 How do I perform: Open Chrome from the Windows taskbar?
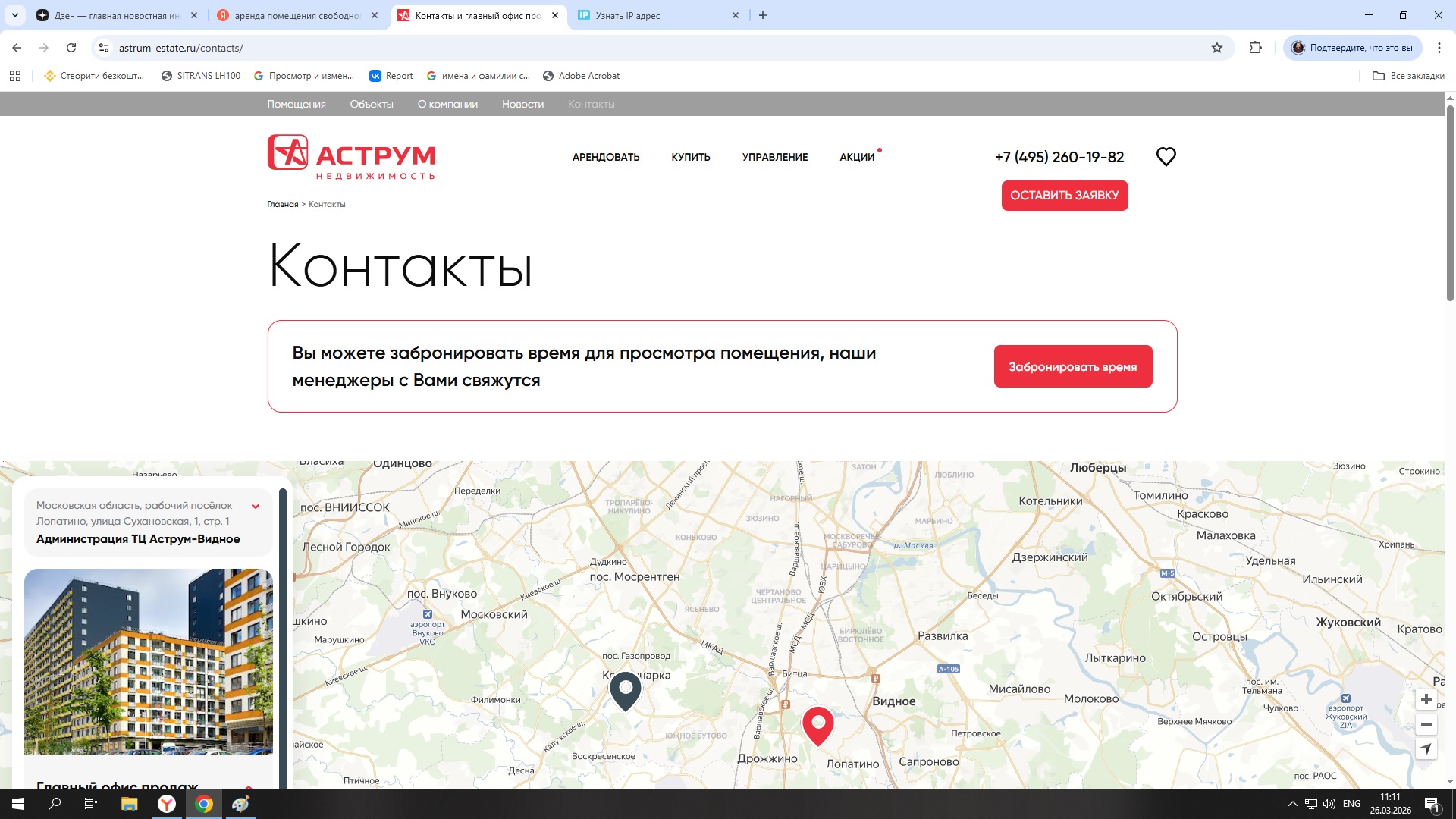point(204,804)
